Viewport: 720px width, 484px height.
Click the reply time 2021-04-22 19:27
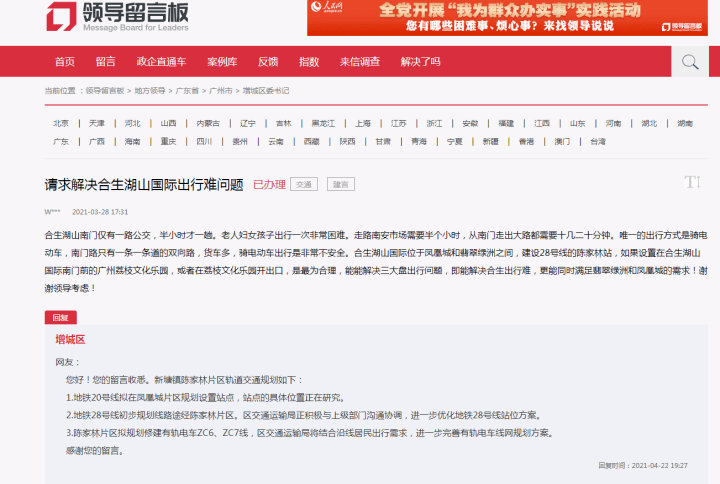click(660, 466)
